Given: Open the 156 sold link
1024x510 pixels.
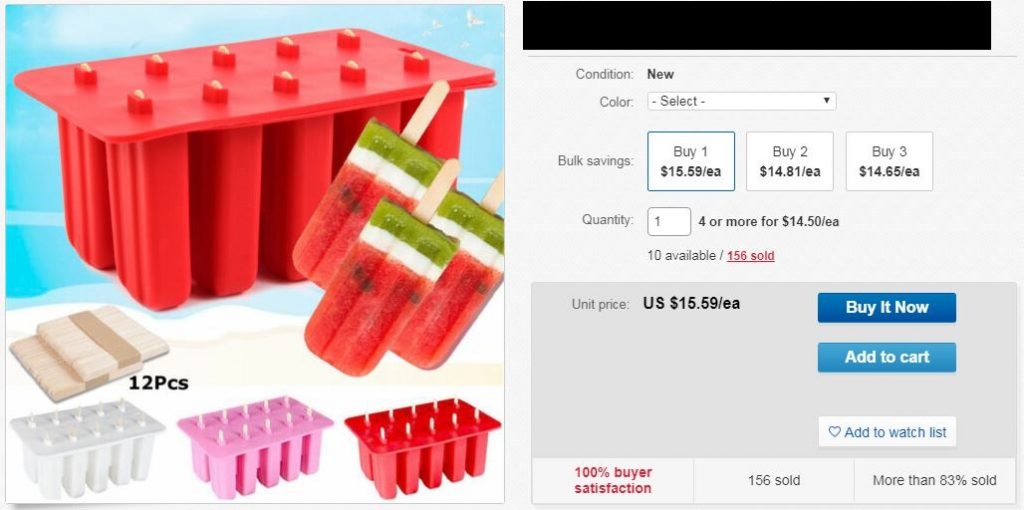Looking at the screenshot, I should point(750,256).
